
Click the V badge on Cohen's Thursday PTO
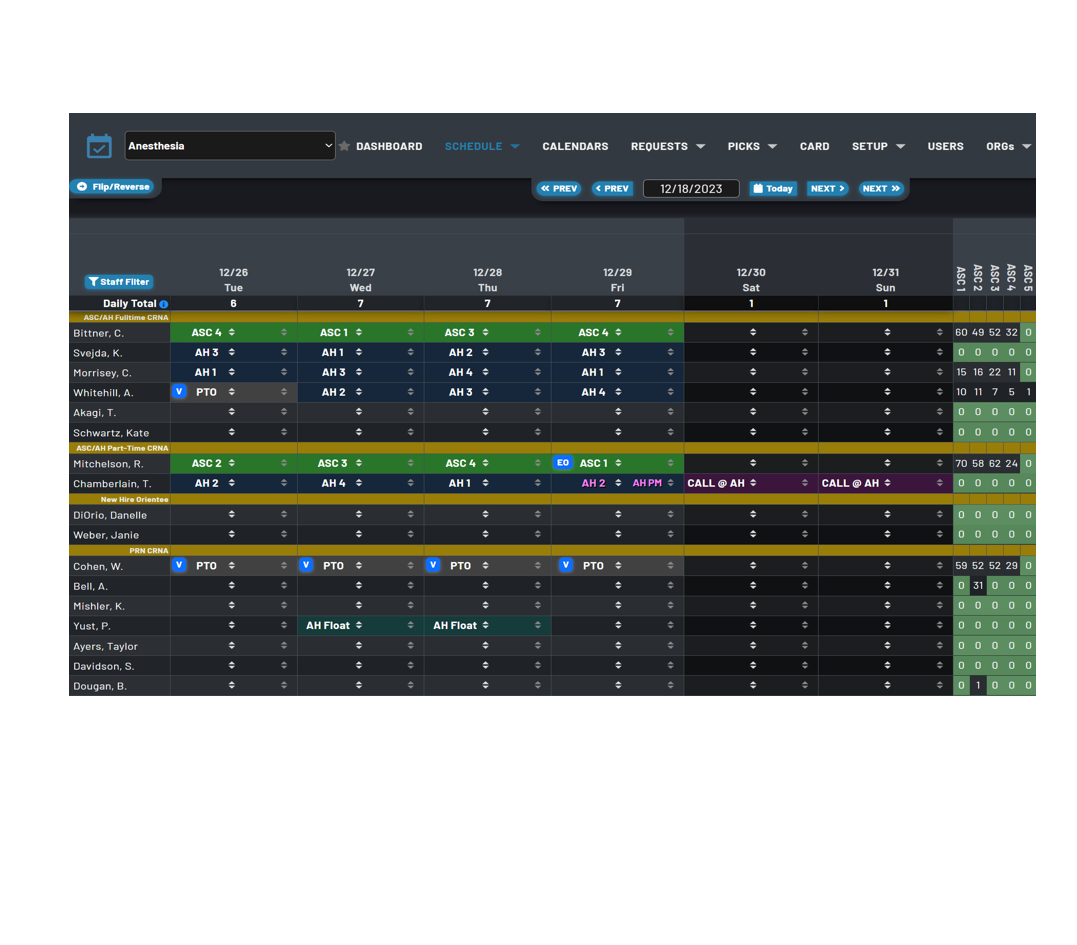pos(433,565)
